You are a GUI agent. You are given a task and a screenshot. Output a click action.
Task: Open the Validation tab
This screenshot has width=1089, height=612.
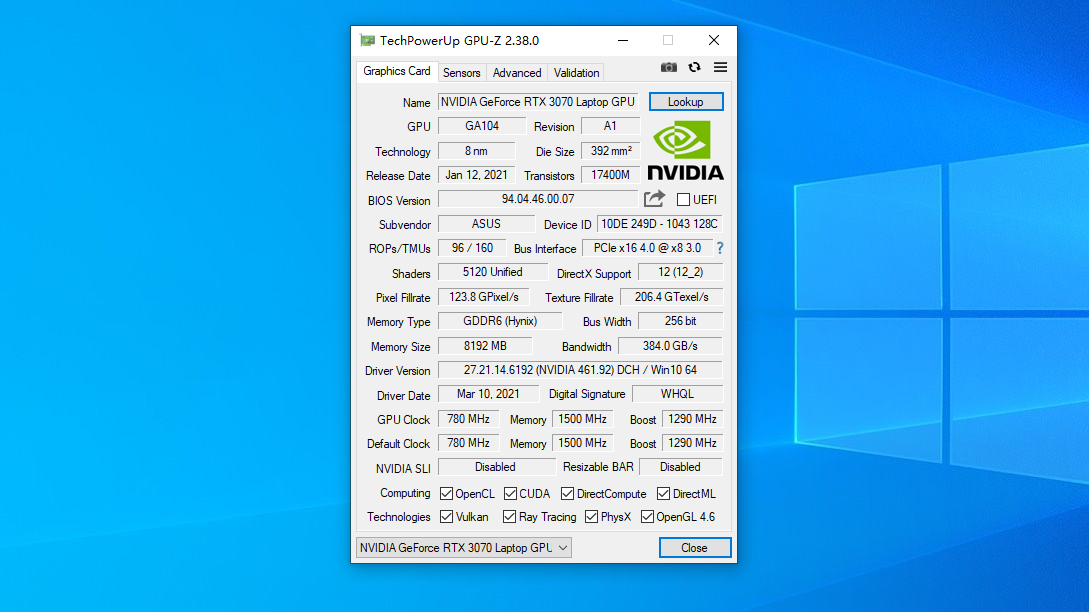click(577, 73)
